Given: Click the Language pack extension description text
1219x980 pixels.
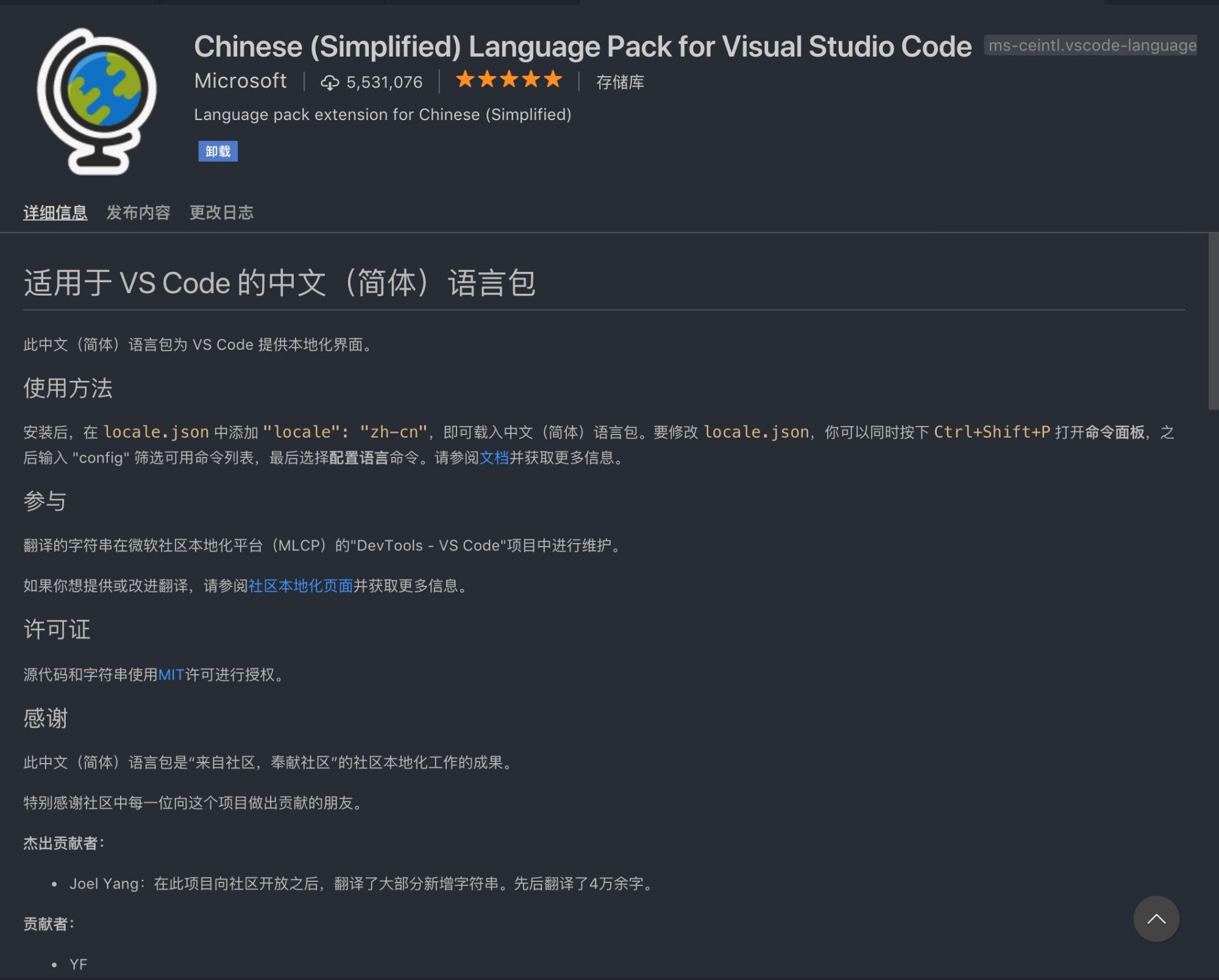Looking at the screenshot, I should [x=383, y=115].
